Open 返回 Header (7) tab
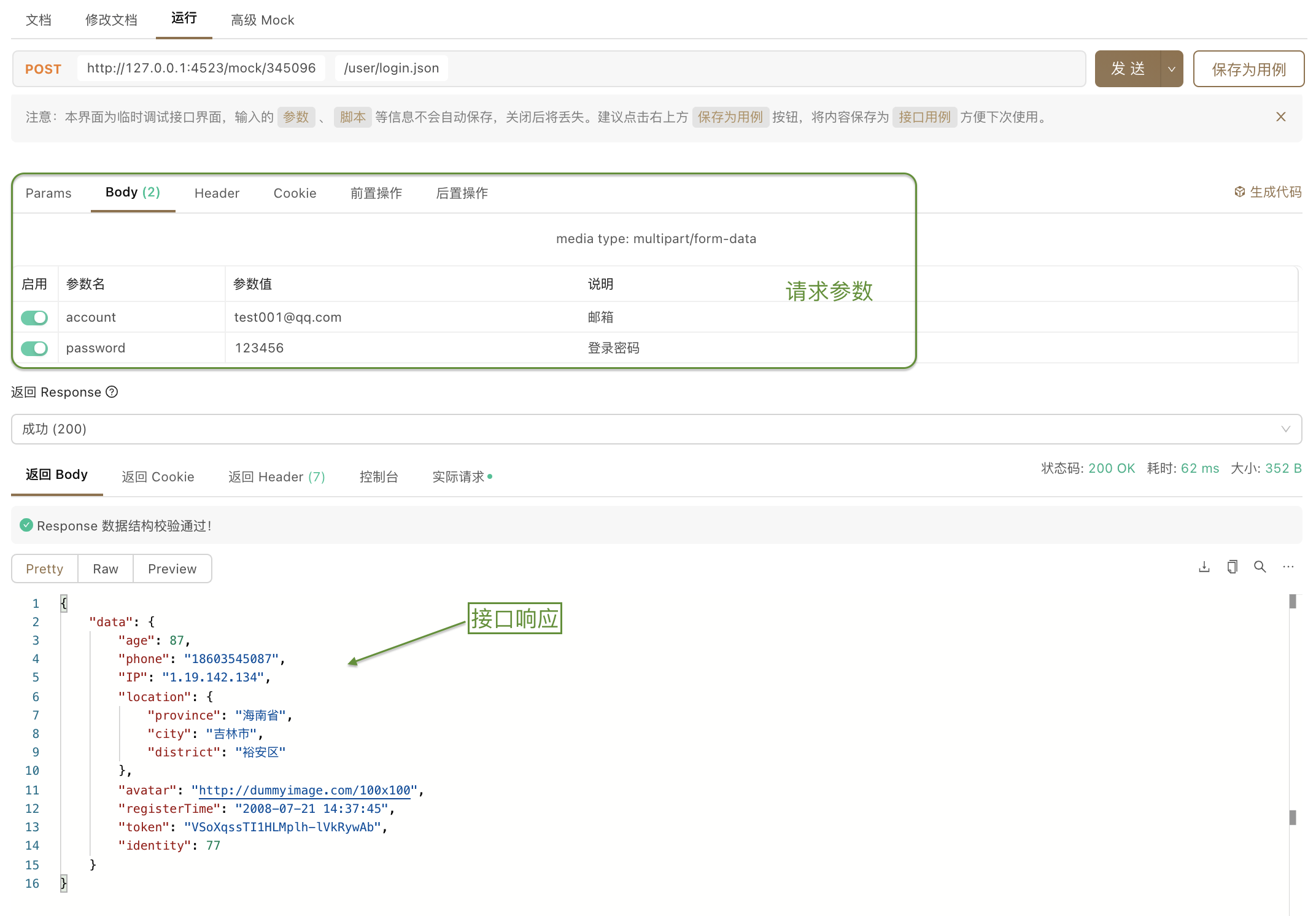 [277, 476]
